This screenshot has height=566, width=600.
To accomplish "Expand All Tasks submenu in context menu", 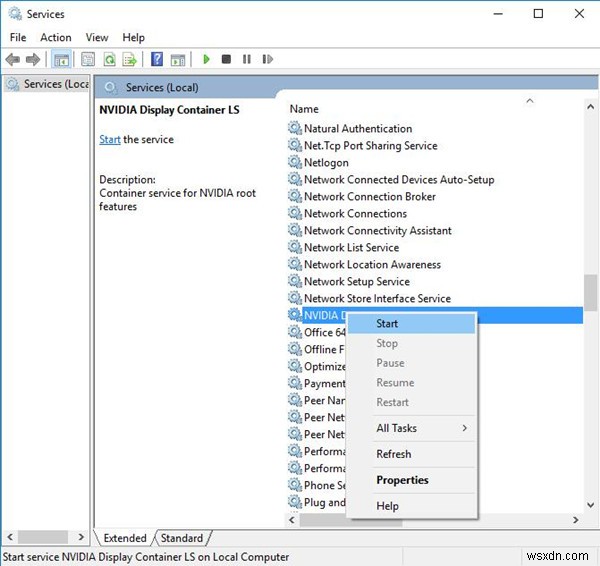I will click(x=411, y=428).
